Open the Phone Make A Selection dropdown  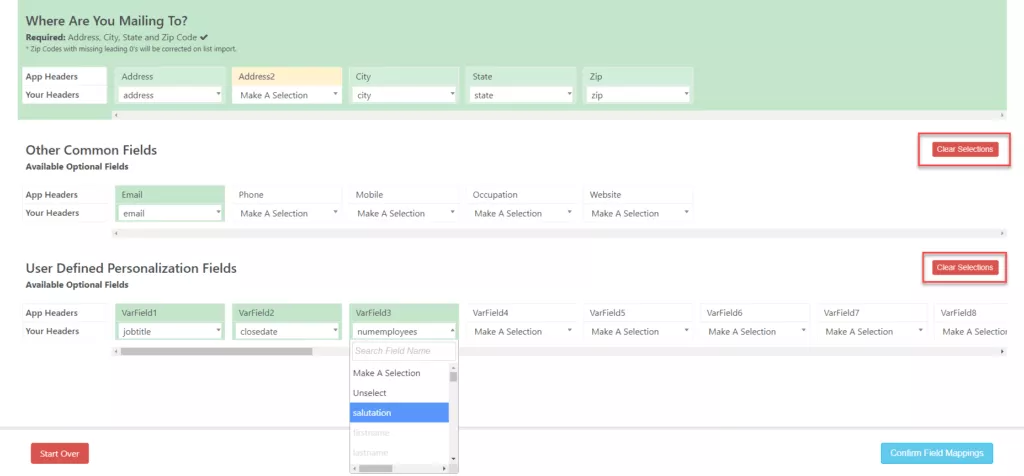(287, 213)
